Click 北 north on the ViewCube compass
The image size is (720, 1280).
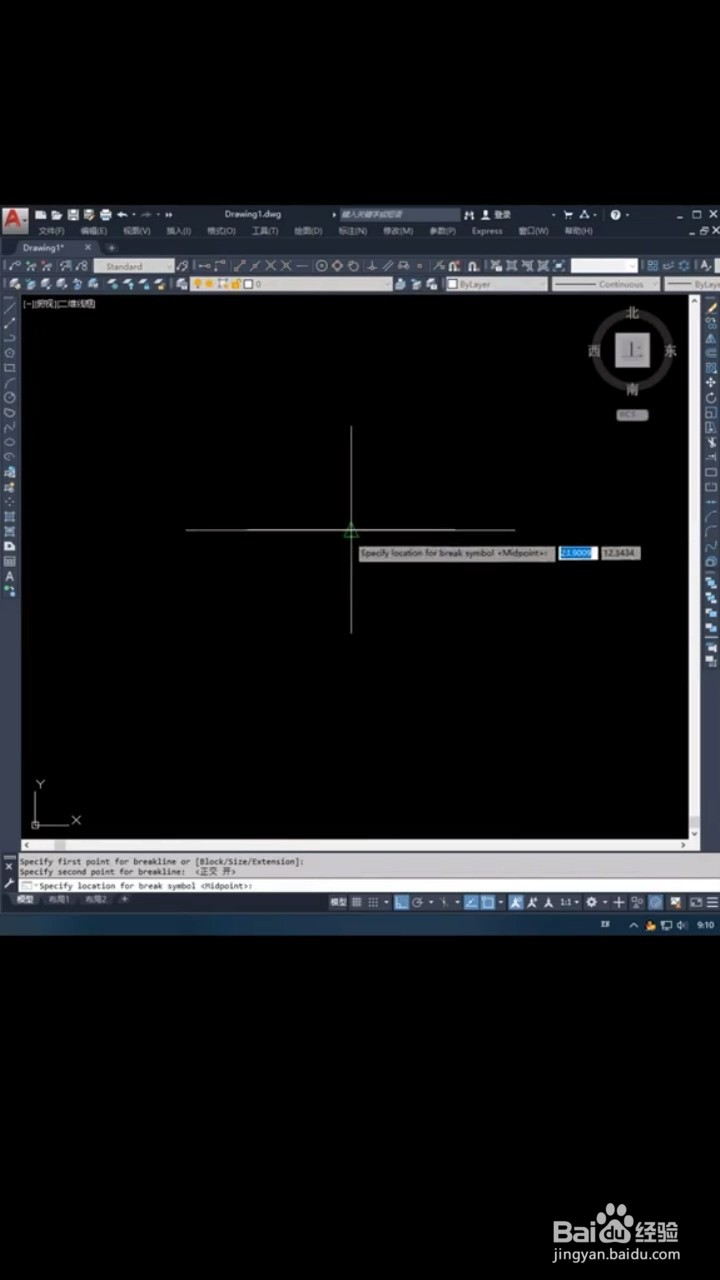point(632,313)
